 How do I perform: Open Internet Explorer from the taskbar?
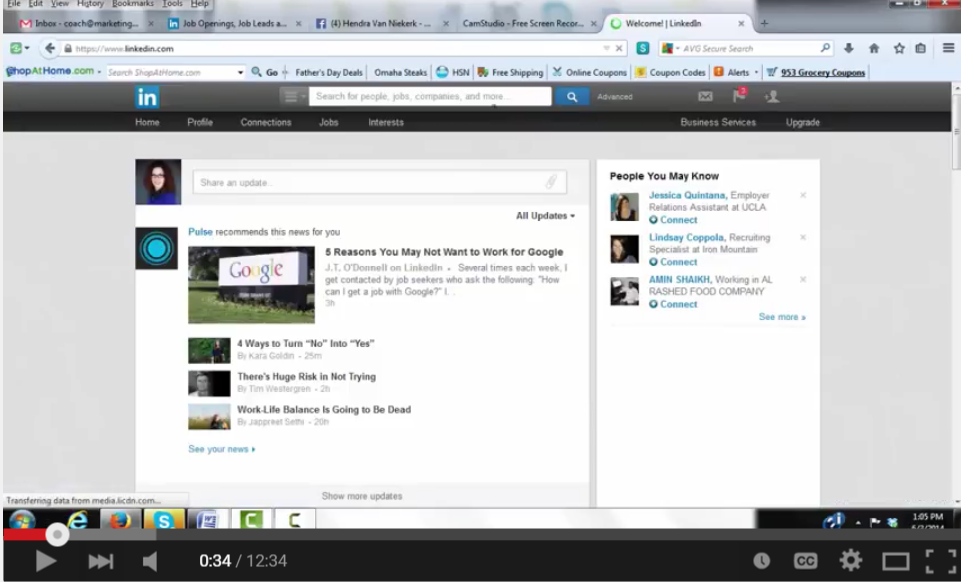[78, 520]
